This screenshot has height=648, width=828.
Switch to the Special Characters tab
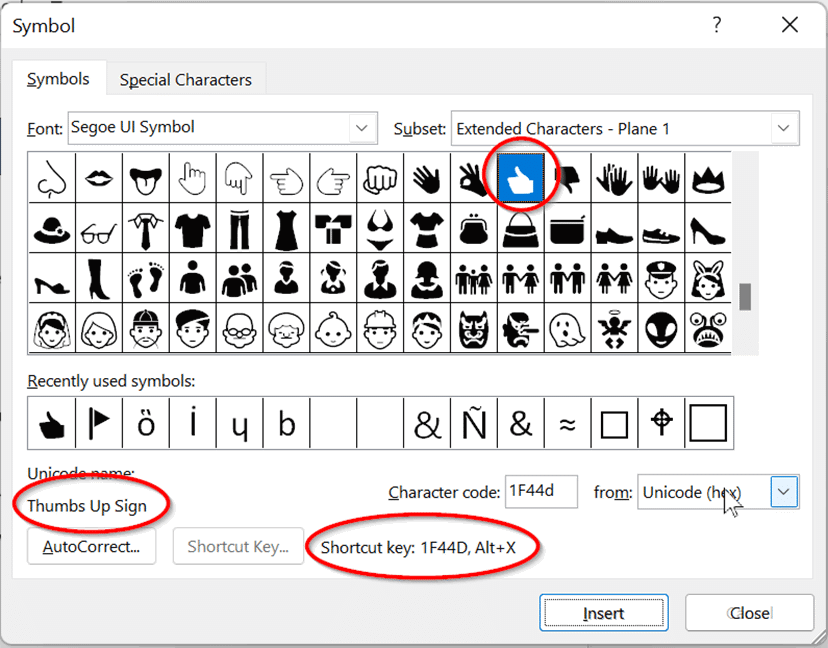click(185, 80)
